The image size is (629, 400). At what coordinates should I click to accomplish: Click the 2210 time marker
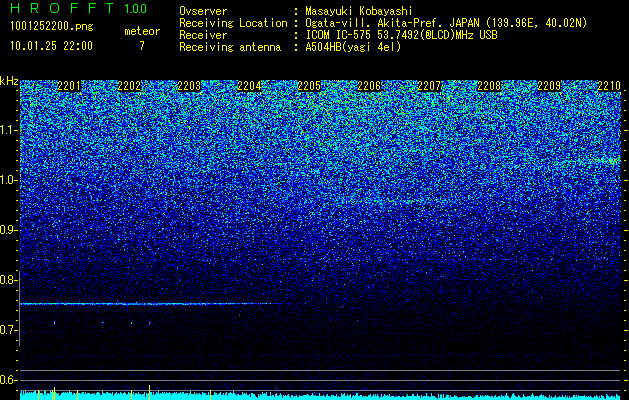(609, 86)
